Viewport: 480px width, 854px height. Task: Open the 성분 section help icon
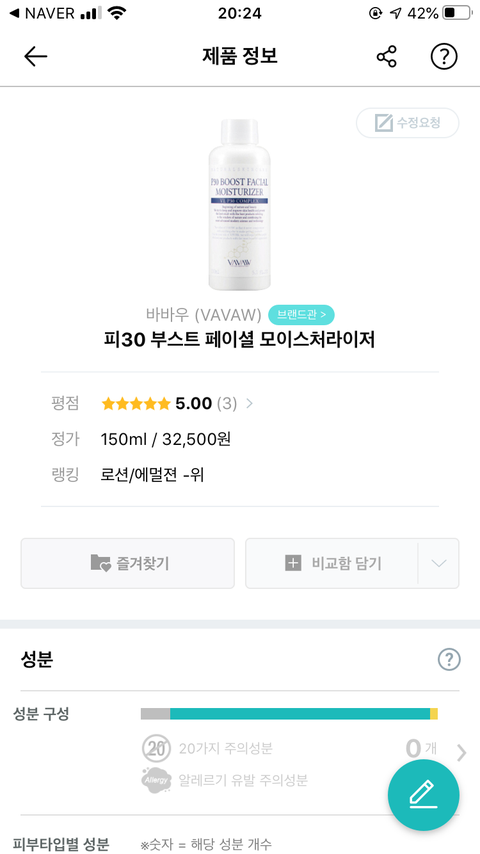pyautogui.click(x=449, y=660)
